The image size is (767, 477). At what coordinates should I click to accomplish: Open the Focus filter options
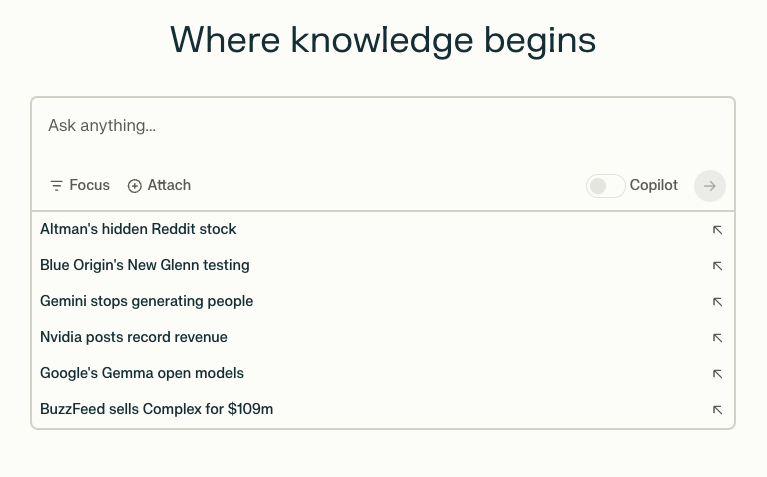pyautogui.click(x=79, y=185)
